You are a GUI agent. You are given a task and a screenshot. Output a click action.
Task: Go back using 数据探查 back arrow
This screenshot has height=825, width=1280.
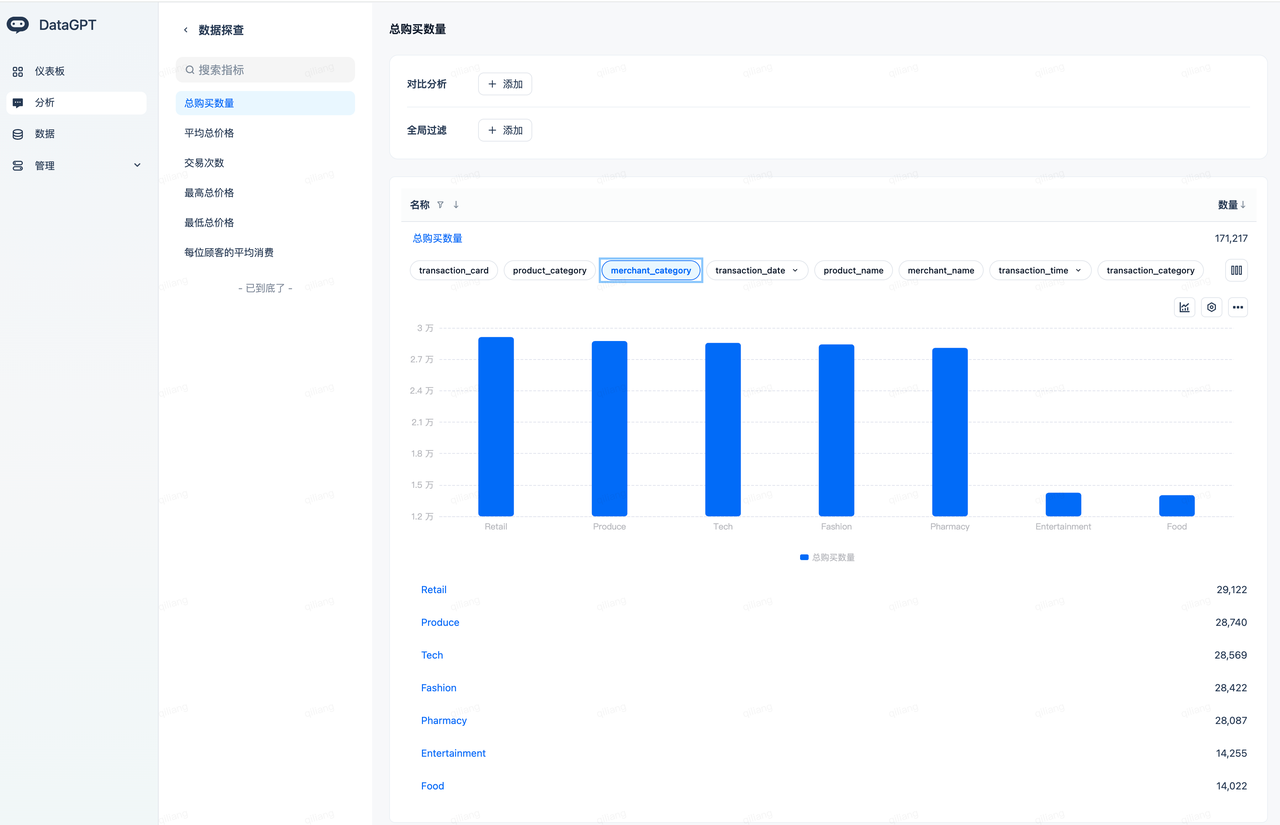[186, 30]
